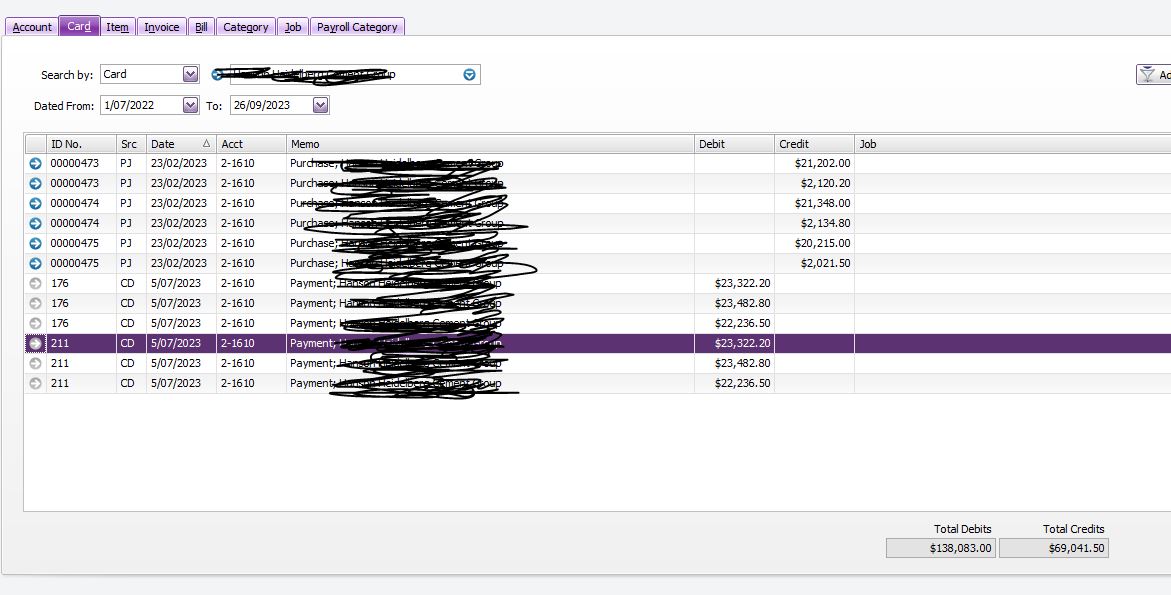This screenshot has height=595, width=1171.
Task: Open transaction arrow for $20,215.00 credit row
Action: (35, 243)
